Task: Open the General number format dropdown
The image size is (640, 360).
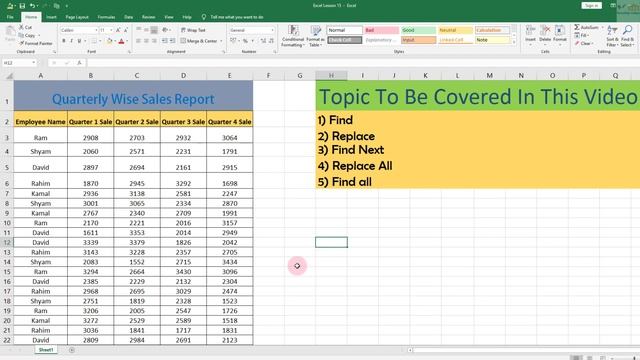Action: pos(272,30)
